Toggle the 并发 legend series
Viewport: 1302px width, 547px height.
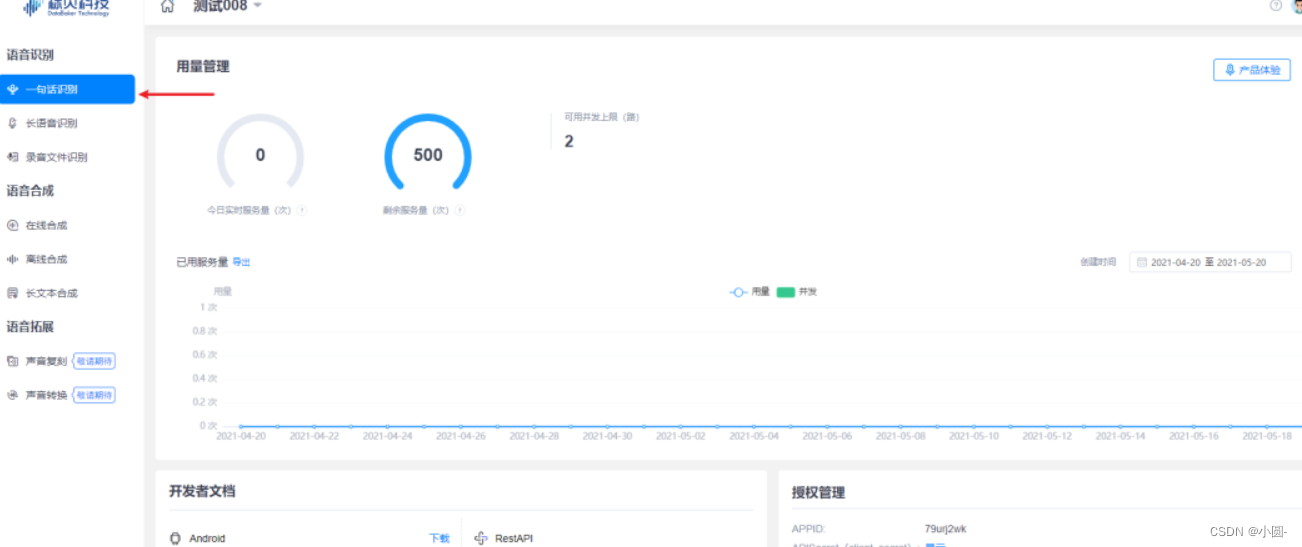click(x=798, y=292)
